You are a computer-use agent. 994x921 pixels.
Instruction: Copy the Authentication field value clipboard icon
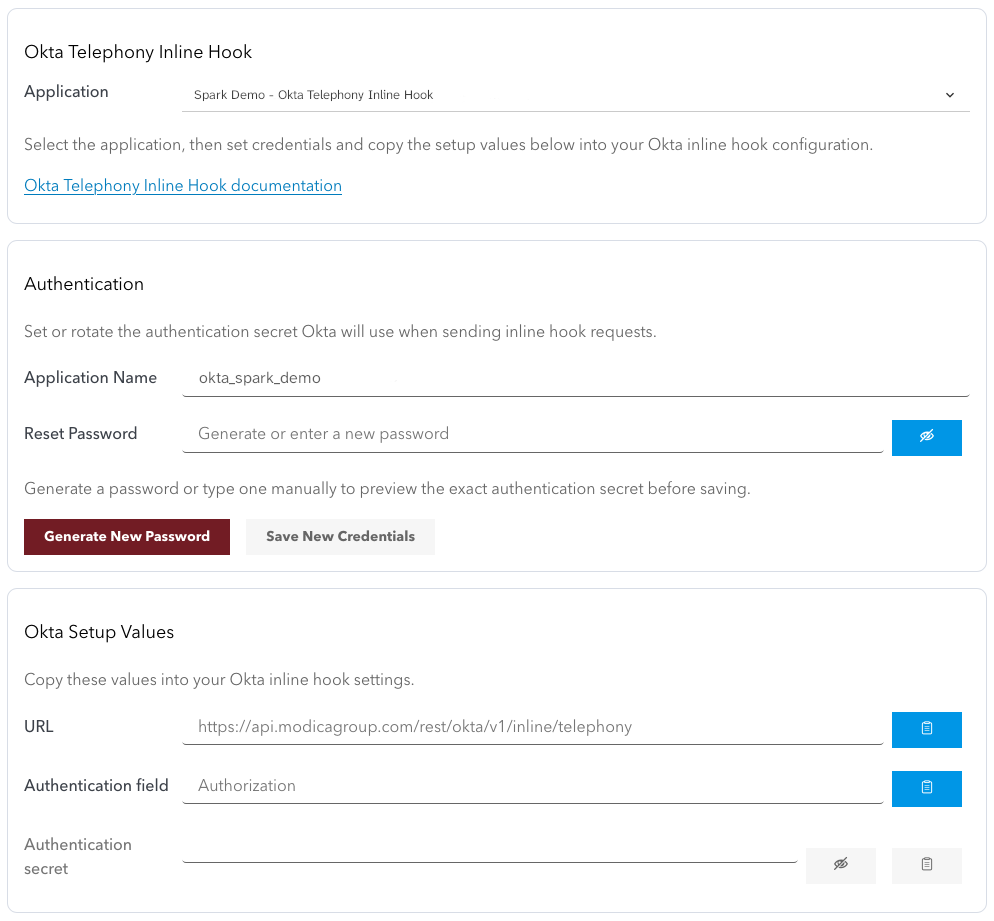[x=926, y=789]
